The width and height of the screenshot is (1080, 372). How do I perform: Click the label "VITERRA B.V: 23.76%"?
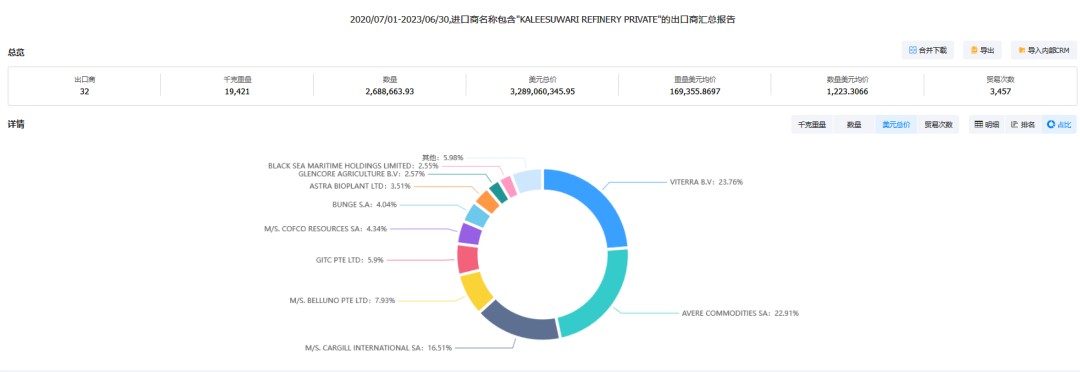(706, 183)
